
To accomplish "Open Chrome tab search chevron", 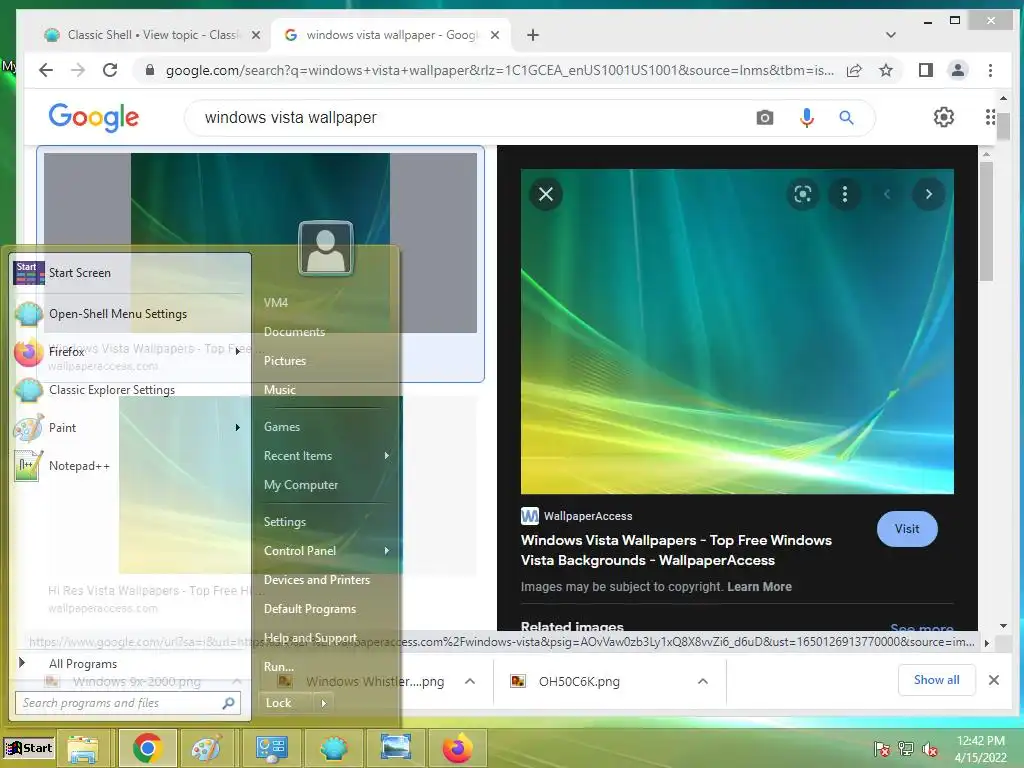I will (x=891, y=35).
